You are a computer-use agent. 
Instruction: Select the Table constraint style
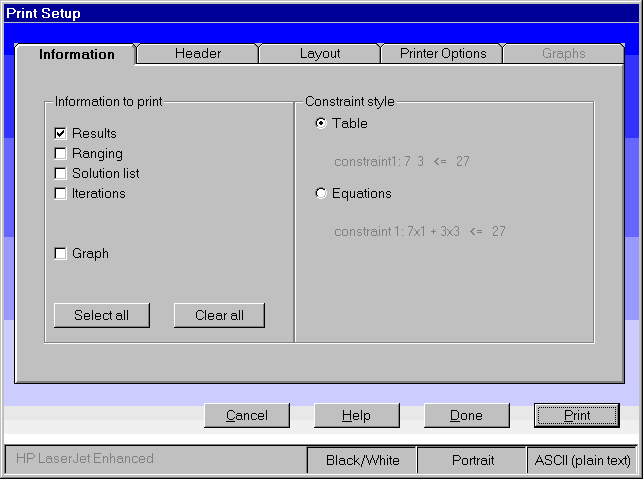321,124
